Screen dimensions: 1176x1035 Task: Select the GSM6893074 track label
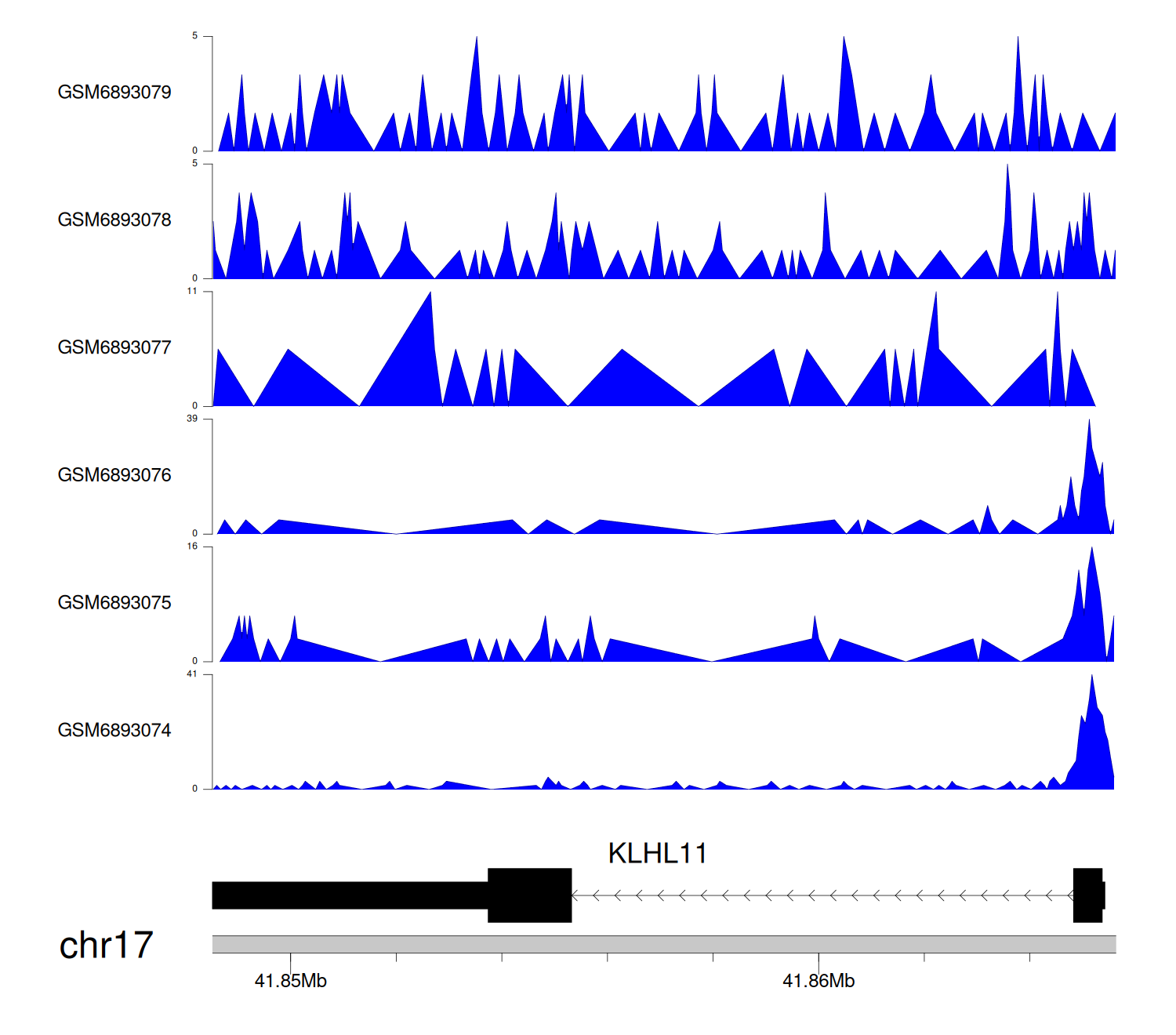click(x=114, y=731)
